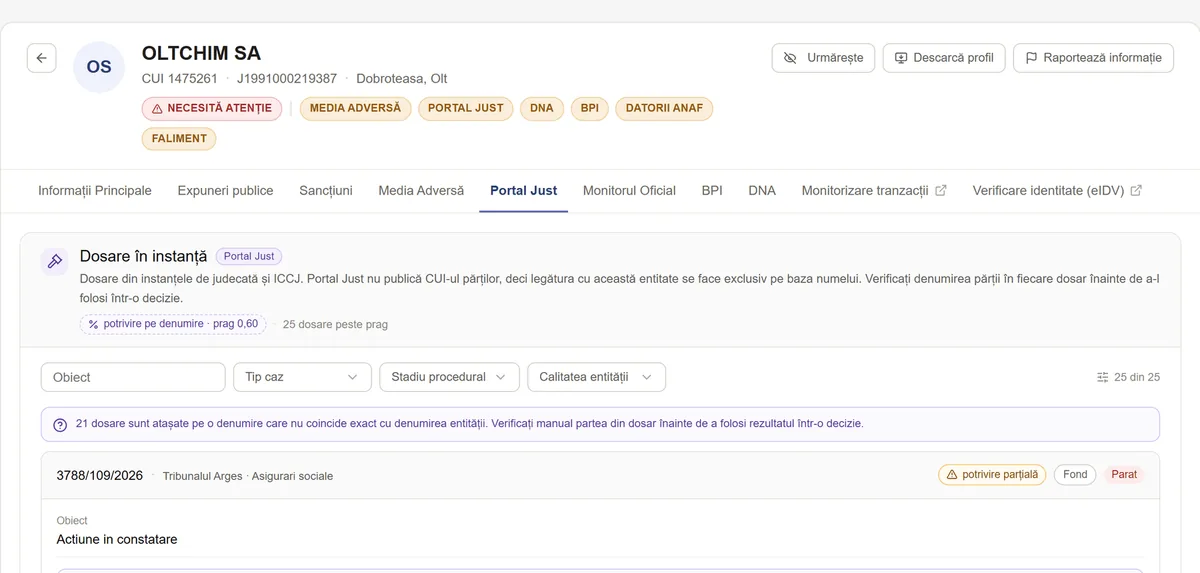This screenshot has height=573, width=1200.
Task: Click the OS company avatar
Action: coord(99,67)
